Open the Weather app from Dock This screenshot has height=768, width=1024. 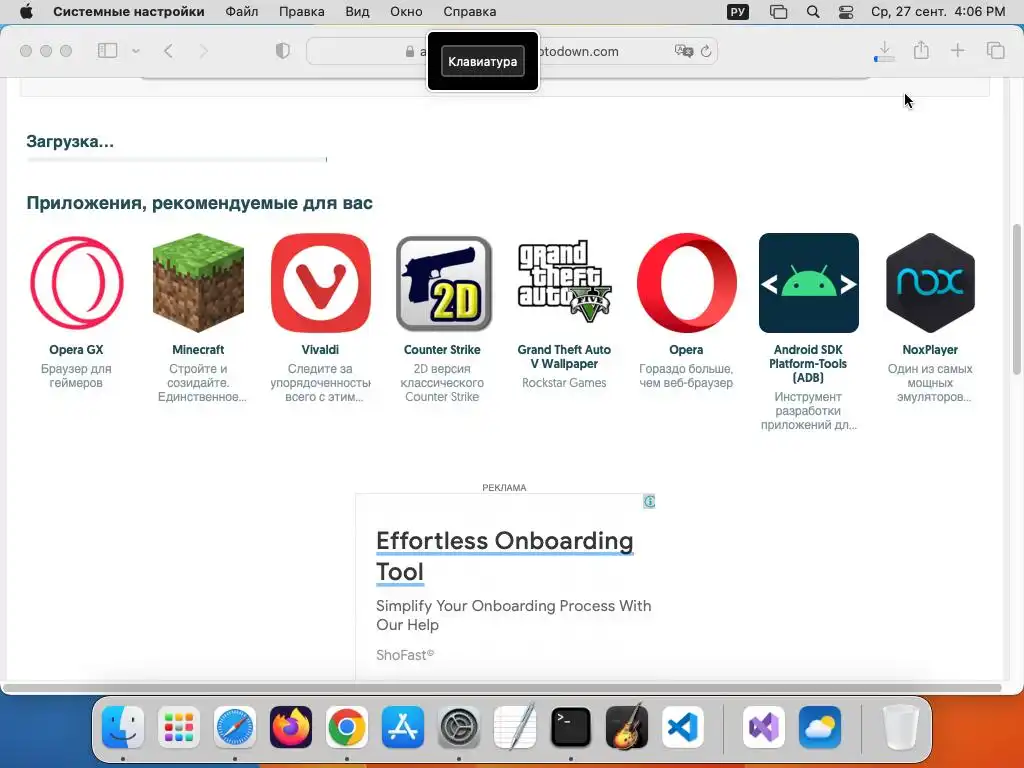tap(820, 727)
